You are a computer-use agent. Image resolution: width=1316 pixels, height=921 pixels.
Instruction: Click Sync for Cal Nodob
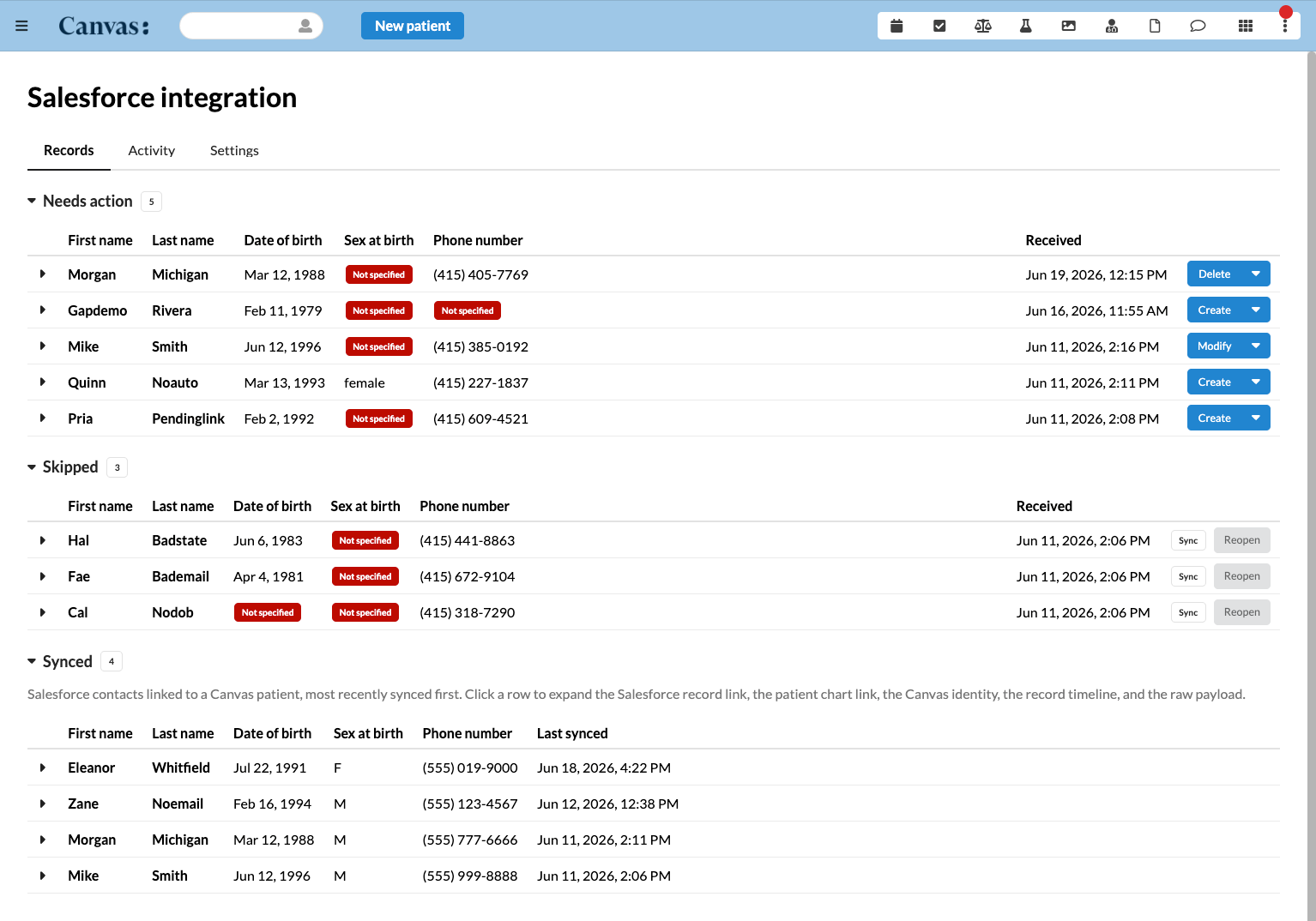[x=1188, y=612]
